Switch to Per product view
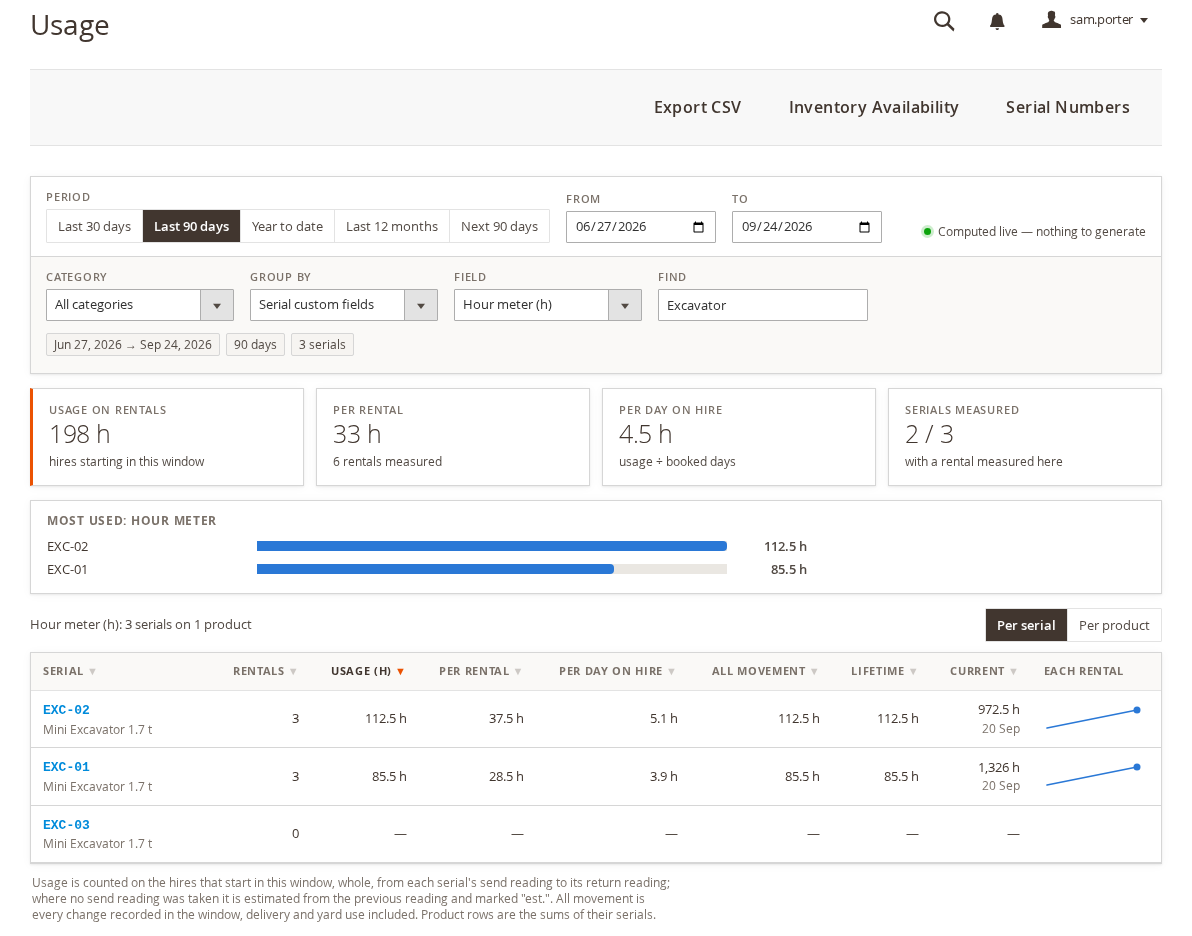Screen dimensions: 1192x936 (x=1114, y=625)
